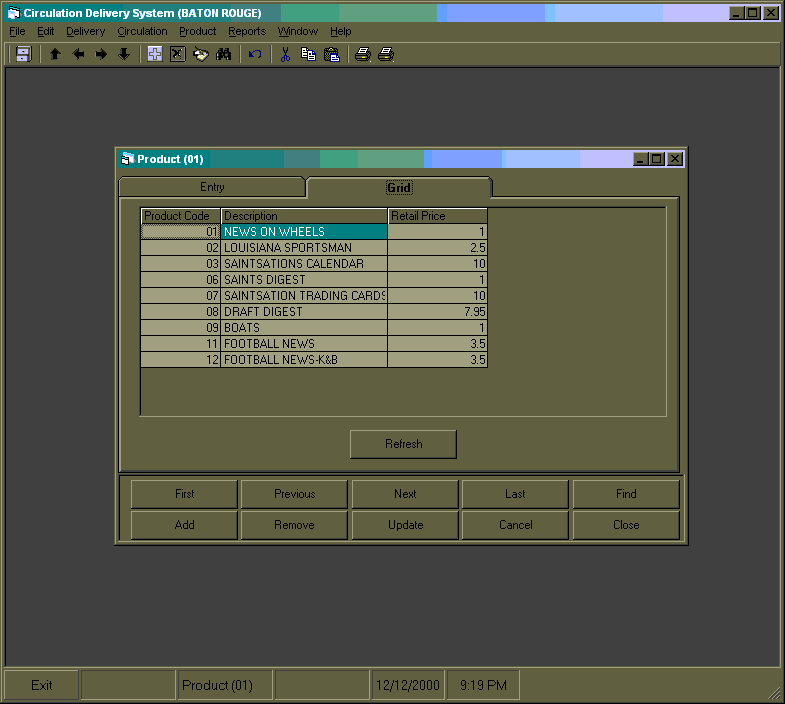The image size is (785, 704).
Task: Click Exit in the status bar
Action: [42, 685]
